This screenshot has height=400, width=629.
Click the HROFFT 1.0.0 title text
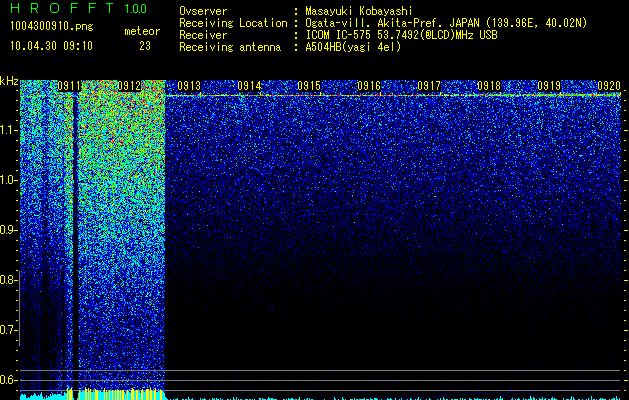pyautogui.click(x=78, y=8)
